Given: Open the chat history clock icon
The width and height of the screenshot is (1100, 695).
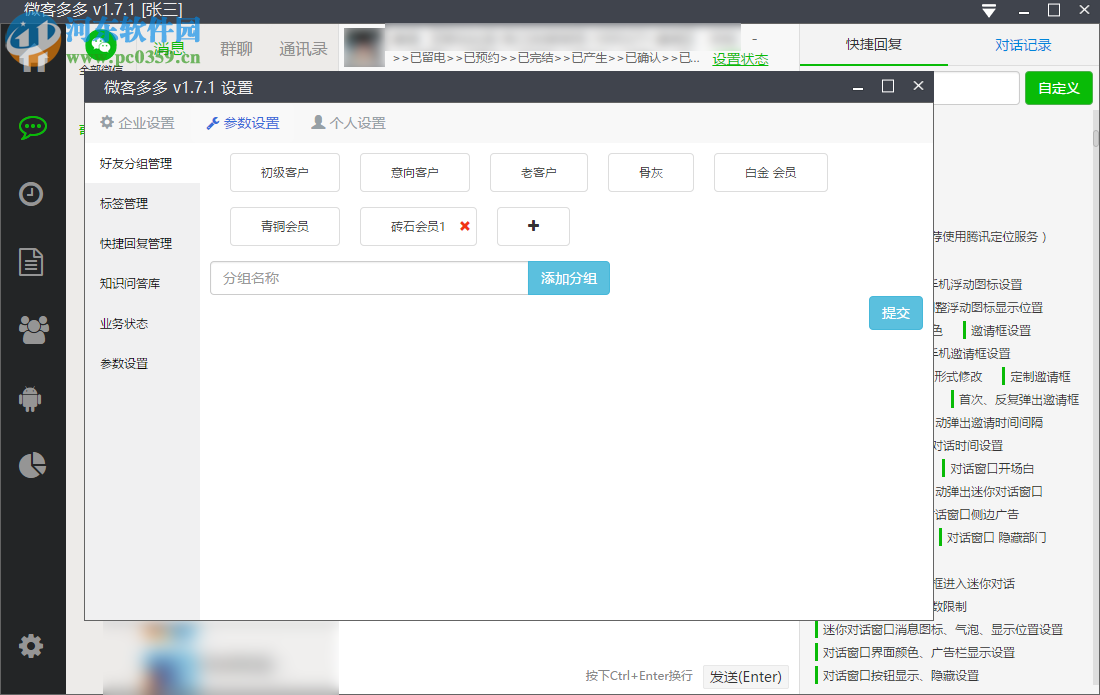Looking at the screenshot, I should click(x=32, y=195).
